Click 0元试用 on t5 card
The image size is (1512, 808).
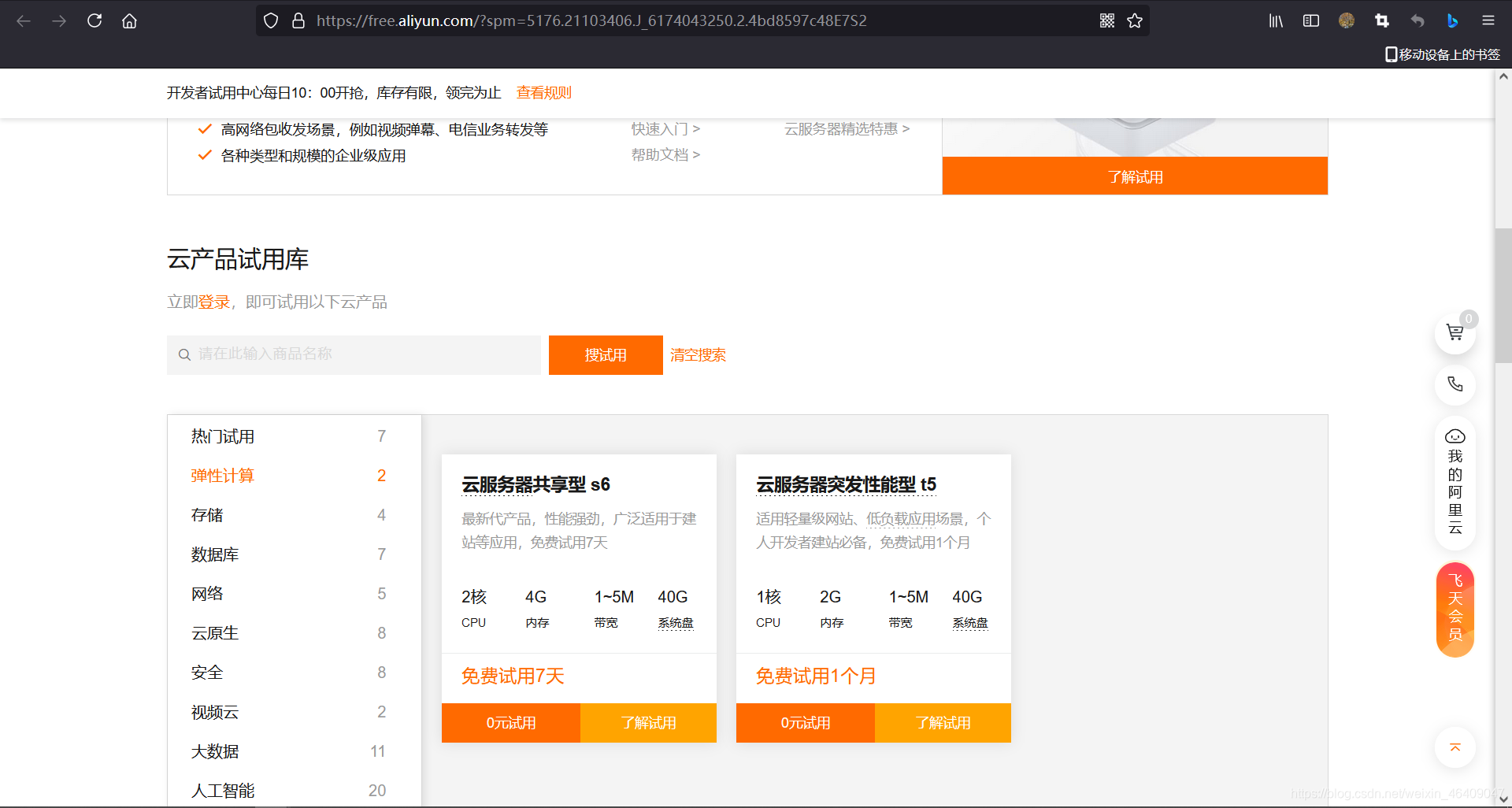click(806, 723)
